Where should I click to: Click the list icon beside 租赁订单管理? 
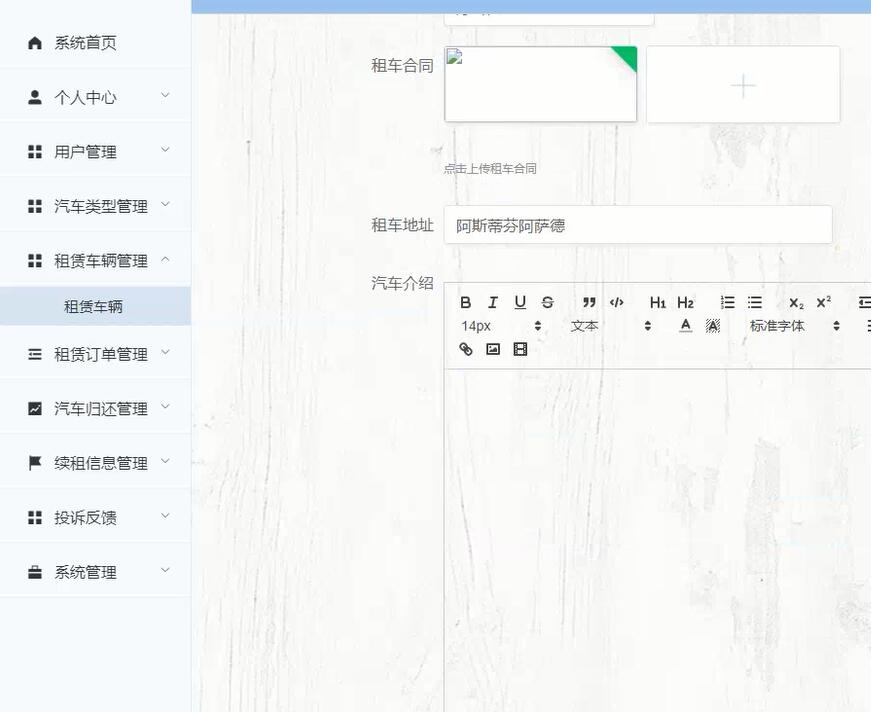pyautogui.click(x=34, y=354)
